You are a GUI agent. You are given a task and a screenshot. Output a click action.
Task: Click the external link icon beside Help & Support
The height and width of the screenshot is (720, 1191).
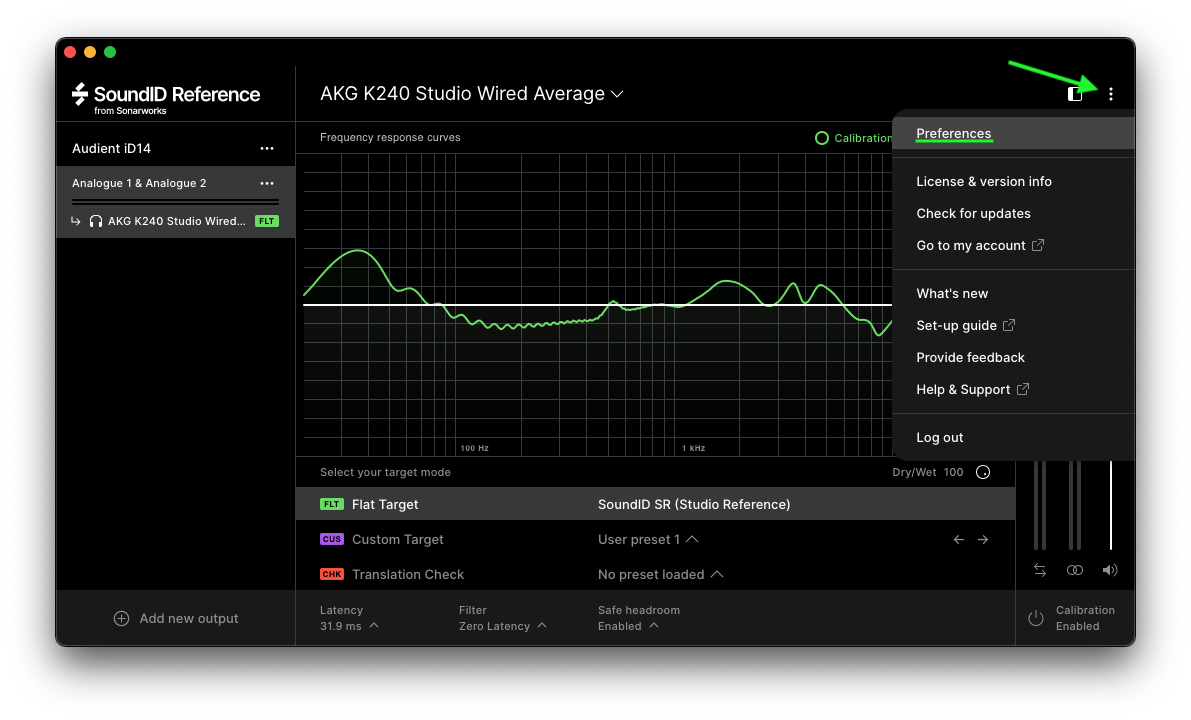[1023, 389]
